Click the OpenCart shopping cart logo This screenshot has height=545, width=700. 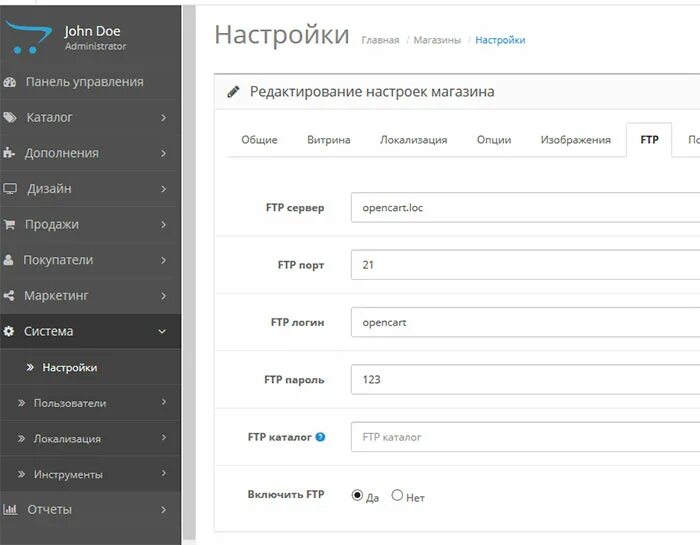tap(28, 37)
